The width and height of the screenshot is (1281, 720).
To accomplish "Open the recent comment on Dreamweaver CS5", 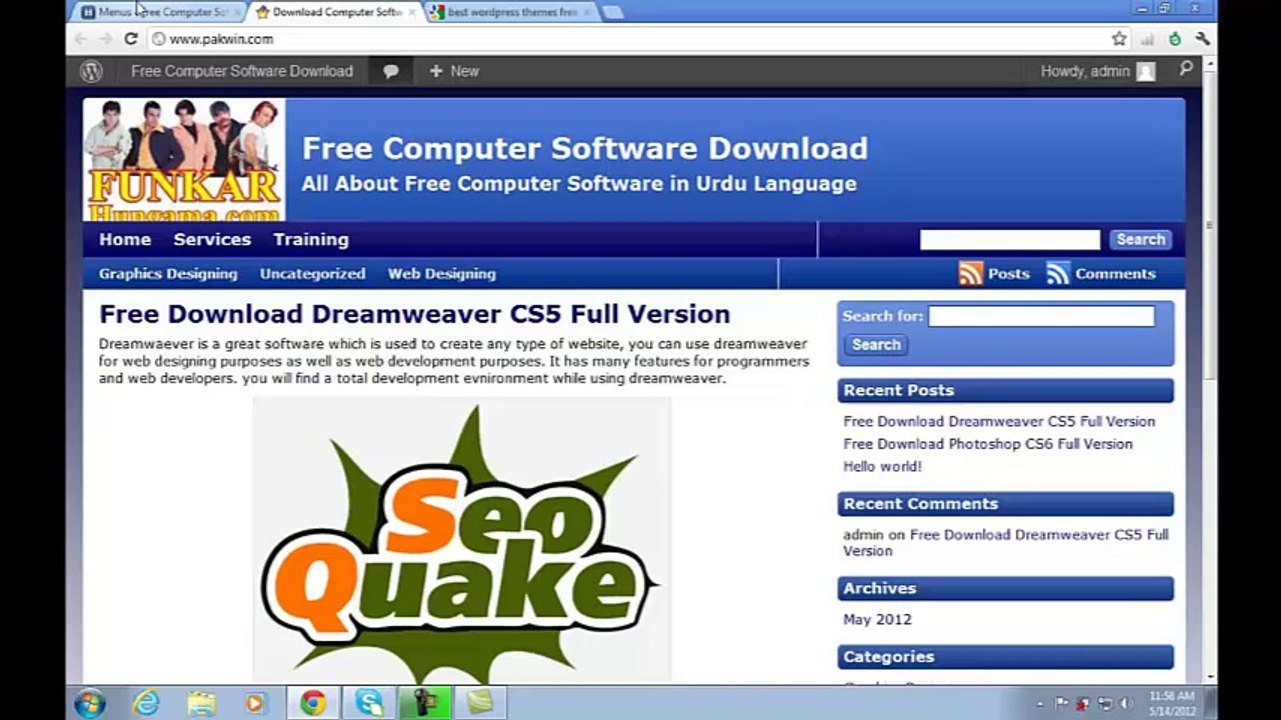I will [1005, 542].
